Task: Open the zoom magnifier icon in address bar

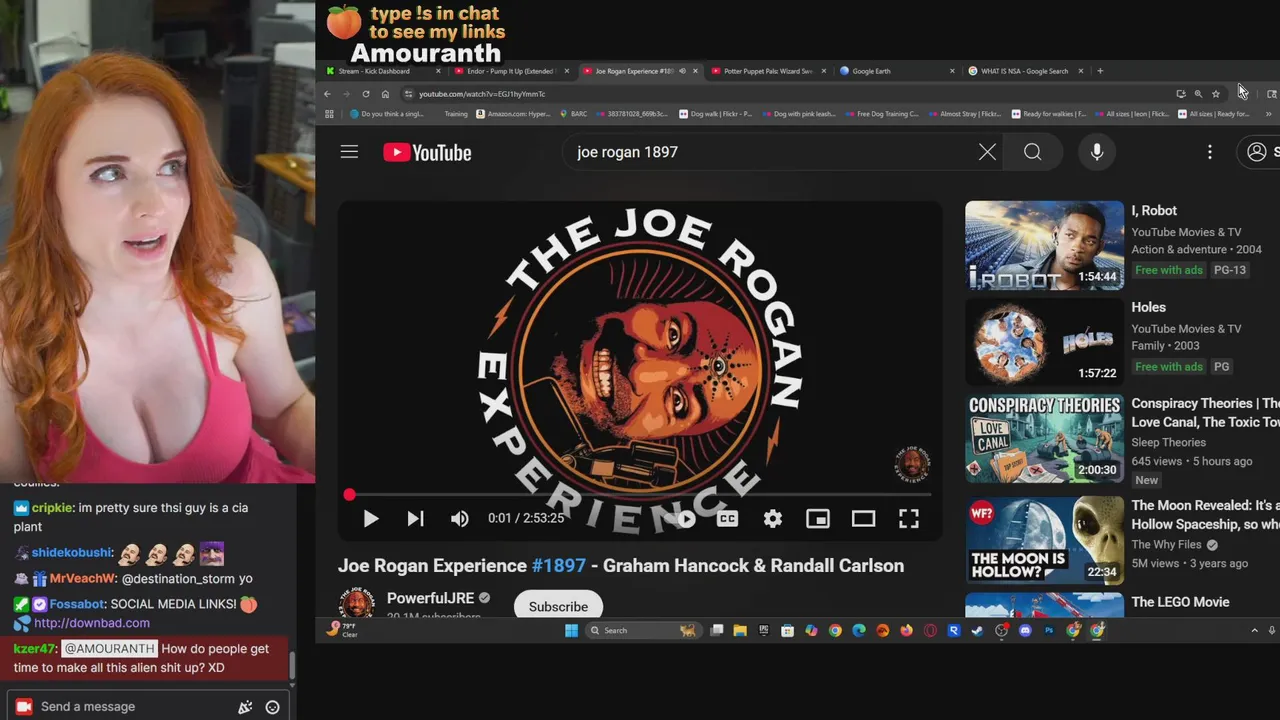Action: pos(1198,94)
